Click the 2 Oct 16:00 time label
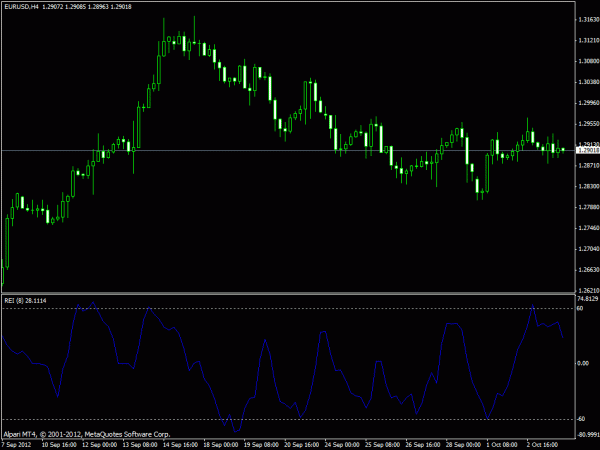 click(x=542, y=445)
